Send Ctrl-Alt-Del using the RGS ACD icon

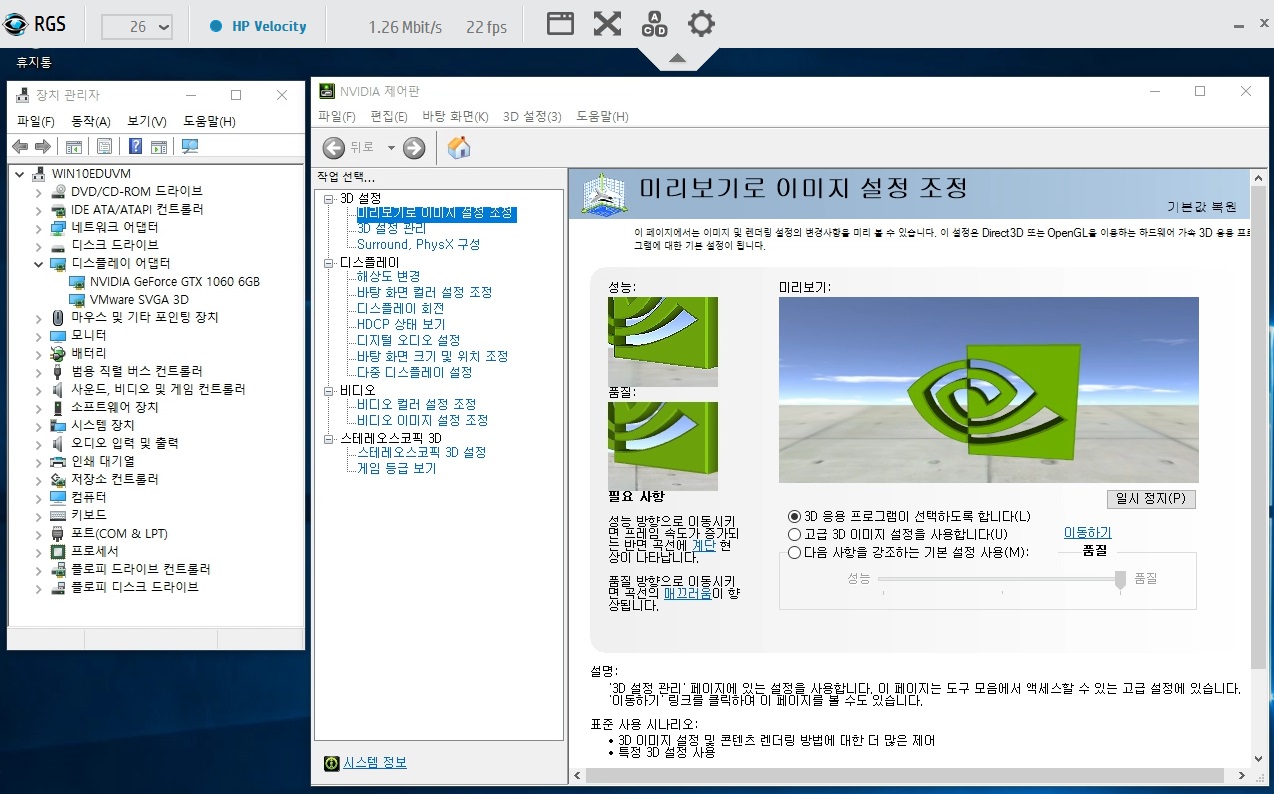tap(654, 24)
